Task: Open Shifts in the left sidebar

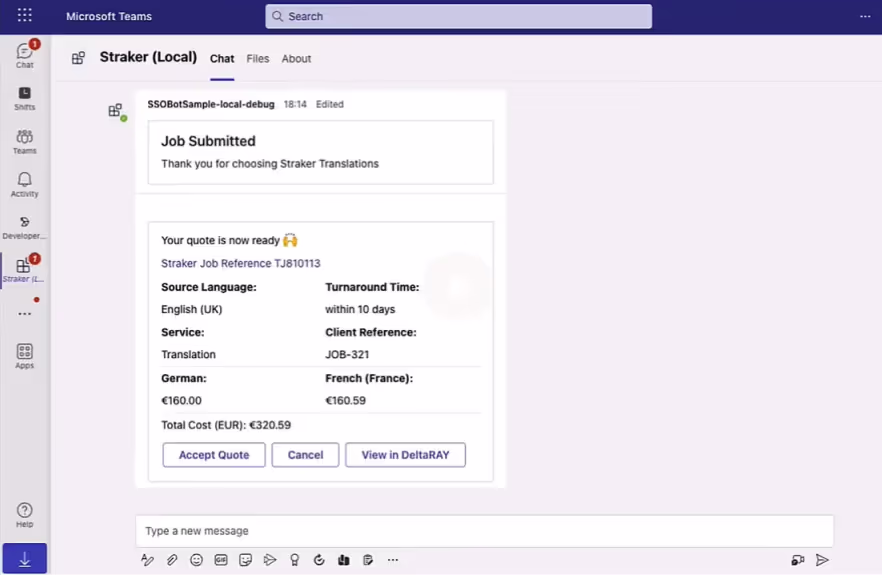Action: point(25,98)
